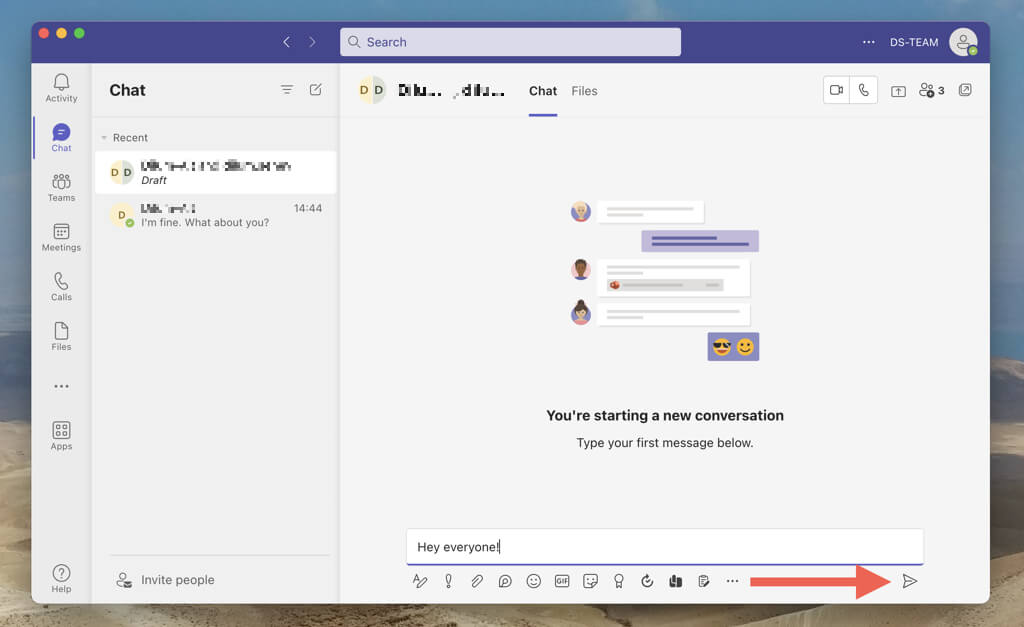Click the message box with Hey everyone!
1024x627 pixels.
pyautogui.click(x=665, y=547)
